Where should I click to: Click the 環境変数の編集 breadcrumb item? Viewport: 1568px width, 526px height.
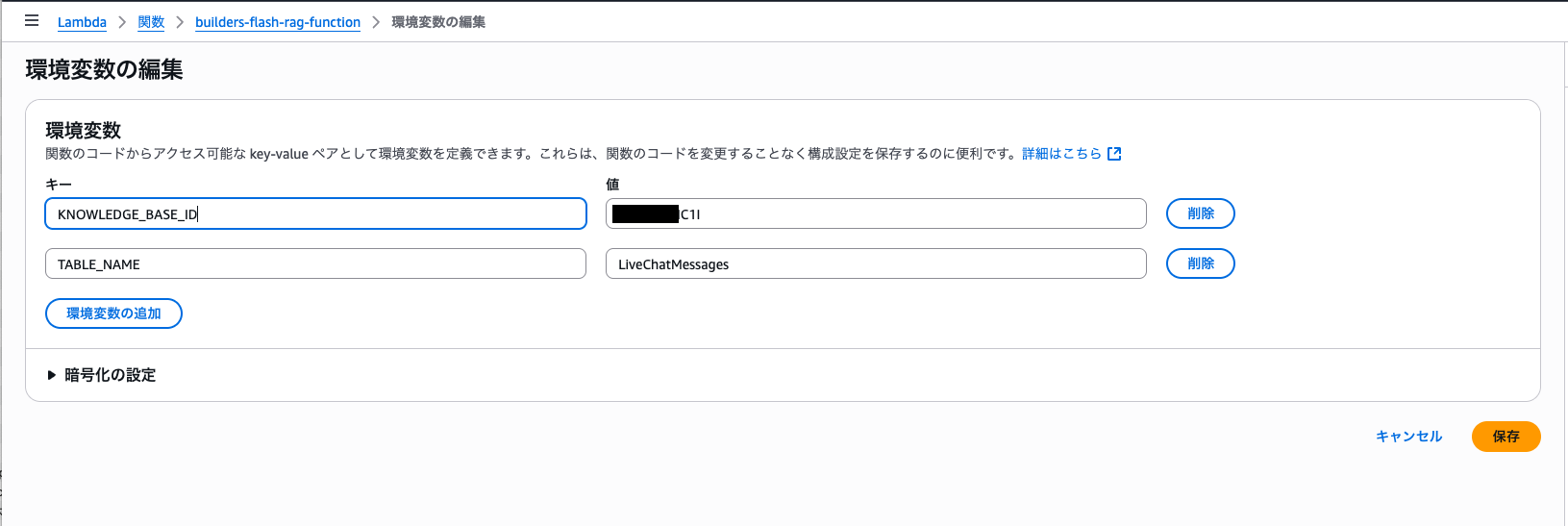[437, 22]
